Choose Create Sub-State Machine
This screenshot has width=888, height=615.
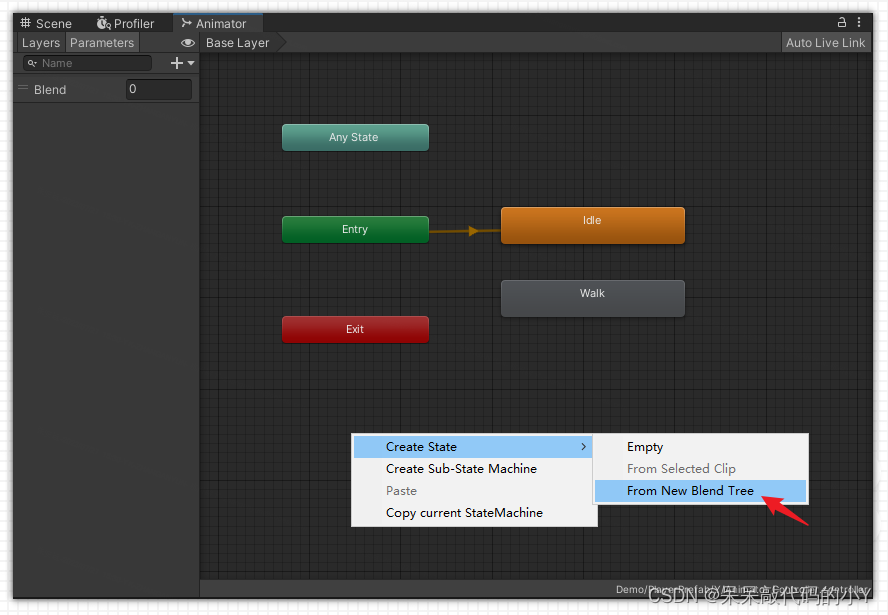(472, 469)
